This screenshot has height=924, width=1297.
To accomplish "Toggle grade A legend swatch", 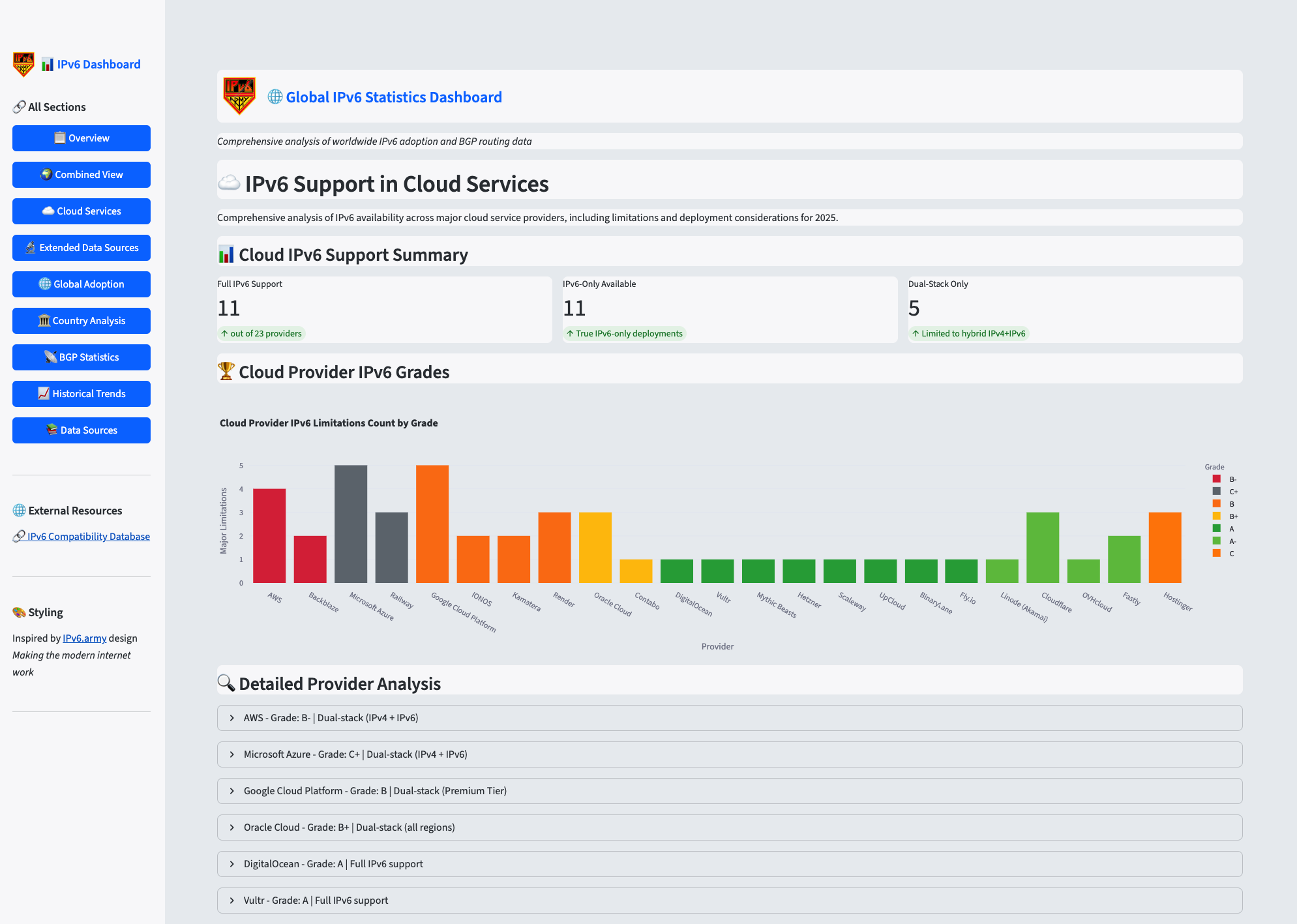I will (1217, 529).
